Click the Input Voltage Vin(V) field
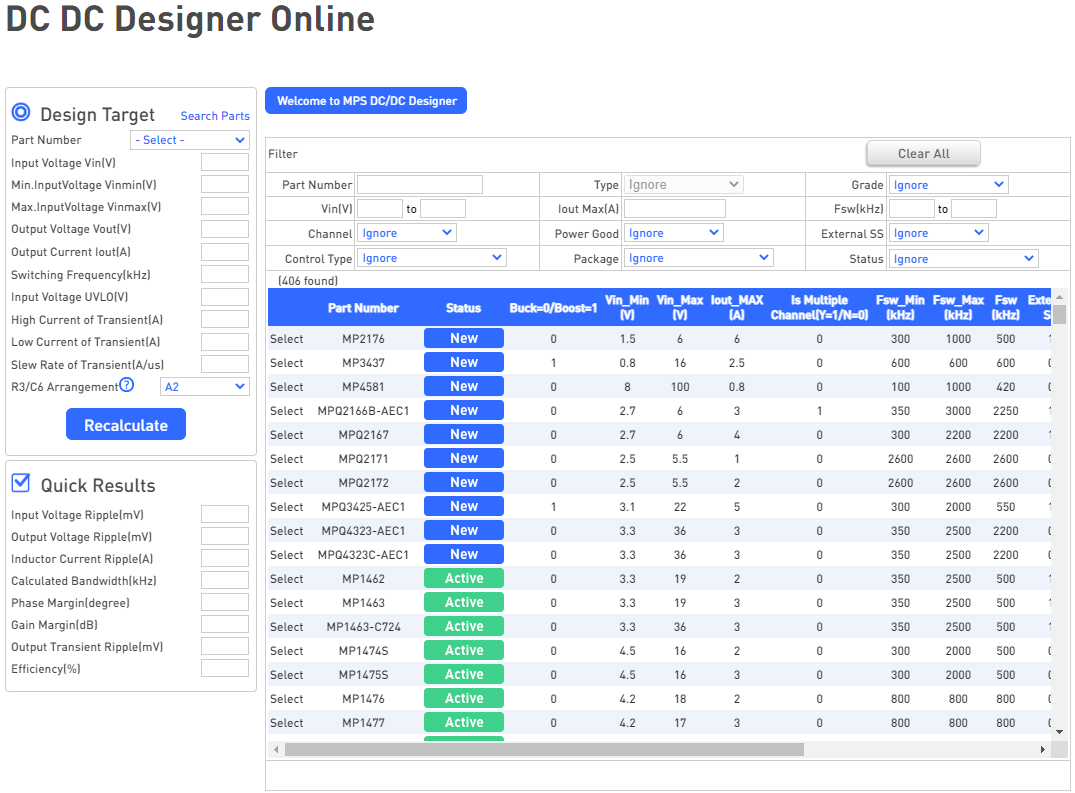The width and height of the screenshot is (1075, 793). click(225, 162)
